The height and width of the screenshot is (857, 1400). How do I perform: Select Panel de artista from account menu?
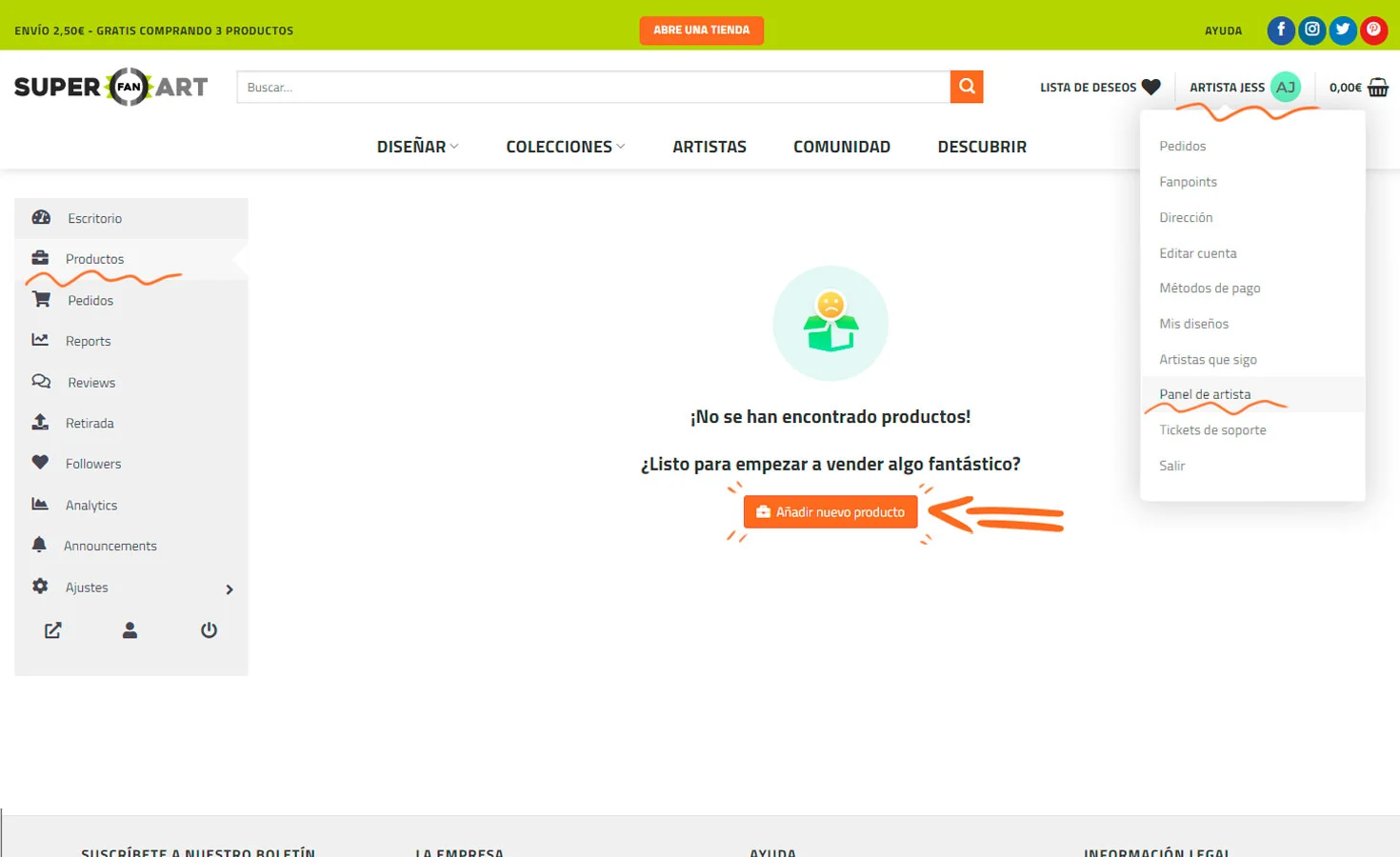pos(1205,393)
